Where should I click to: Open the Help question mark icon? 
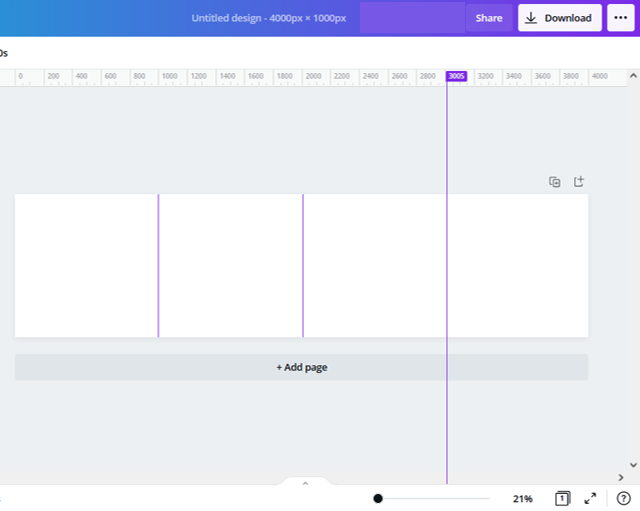click(x=624, y=498)
